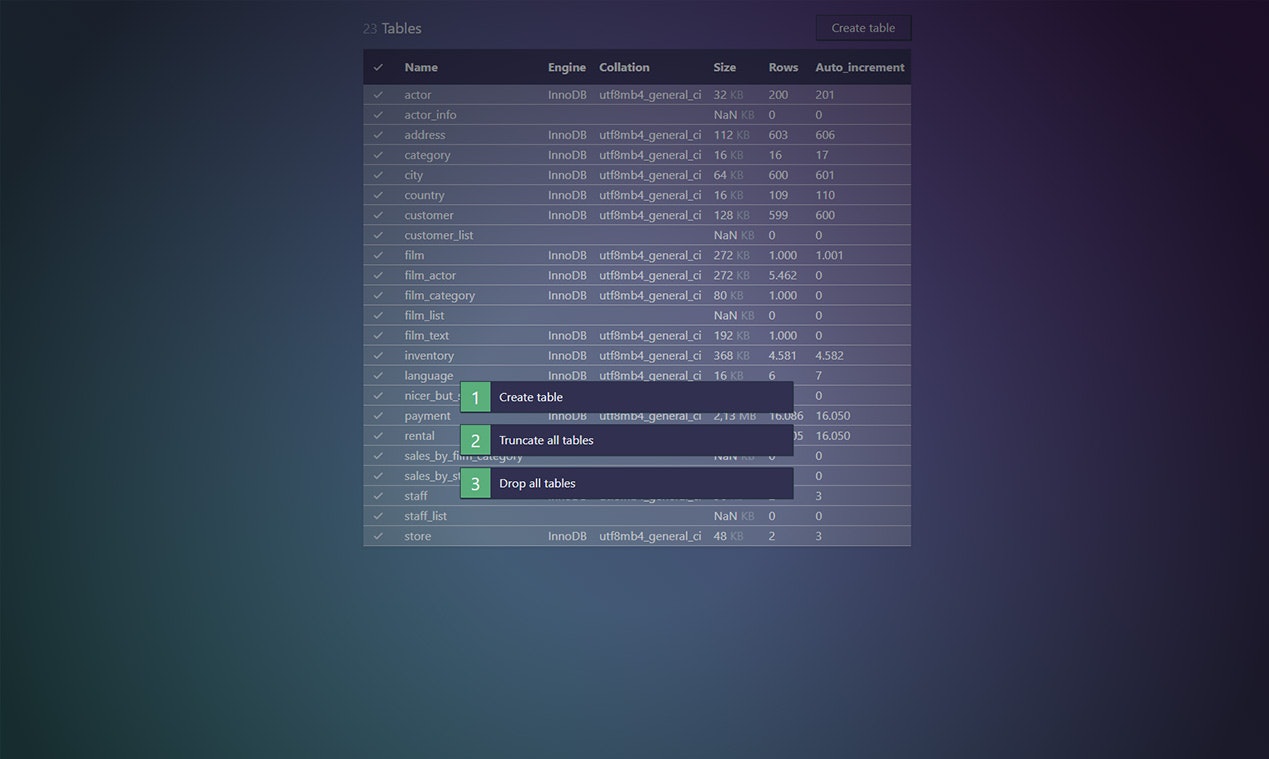The width and height of the screenshot is (1269, 759).
Task: Open the country table
Action: click(x=424, y=195)
